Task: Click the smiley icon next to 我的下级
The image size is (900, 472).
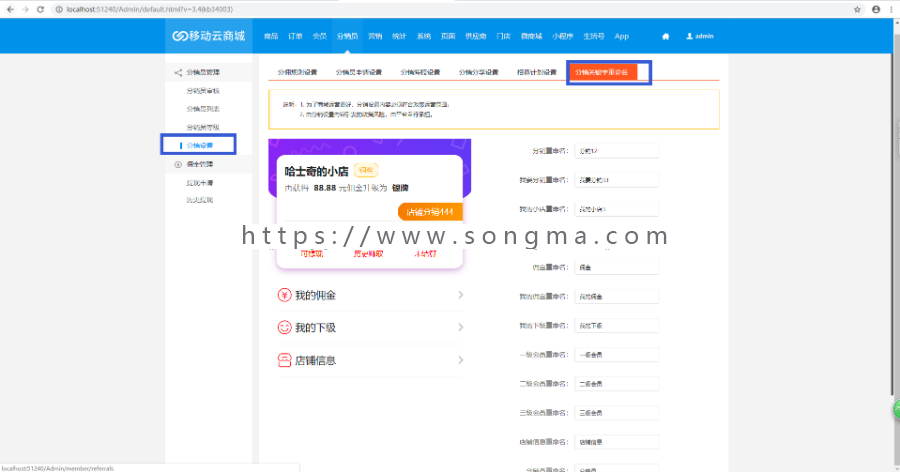Action: click(284, 327)
